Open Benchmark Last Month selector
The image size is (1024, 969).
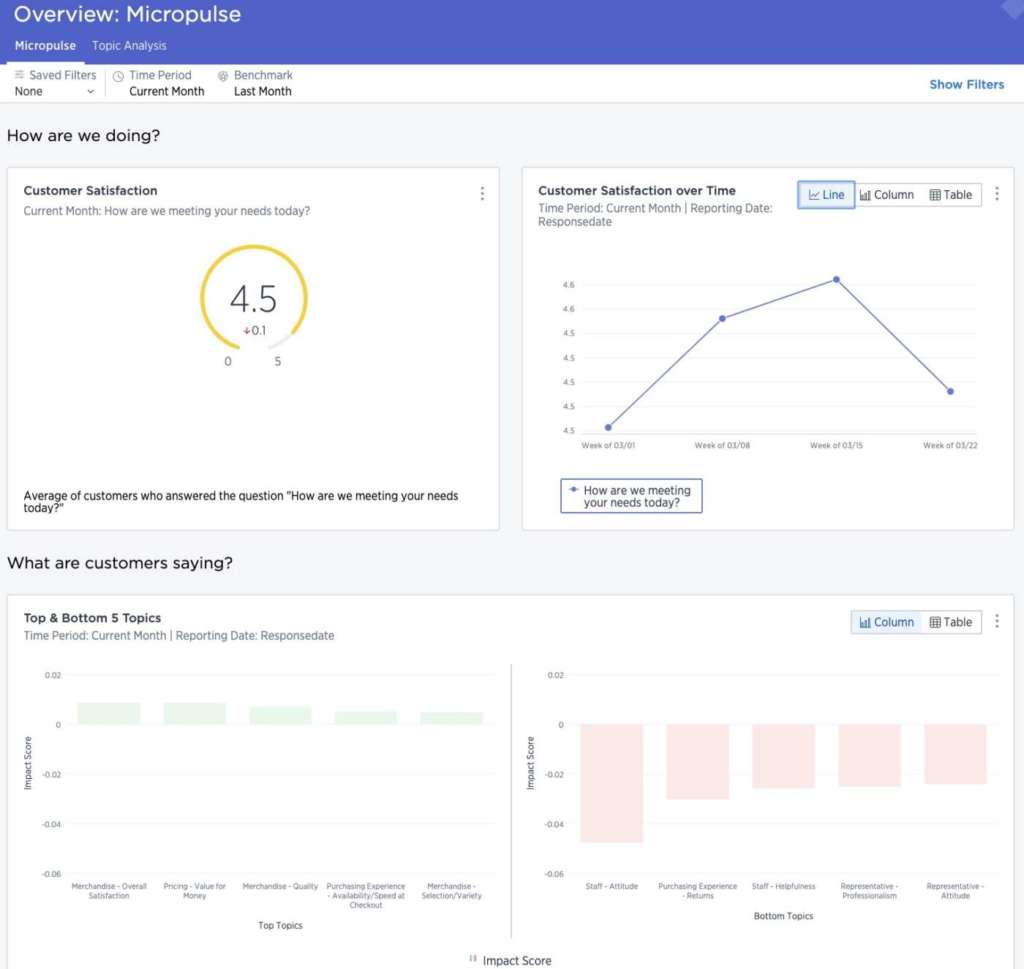(262, 91)
